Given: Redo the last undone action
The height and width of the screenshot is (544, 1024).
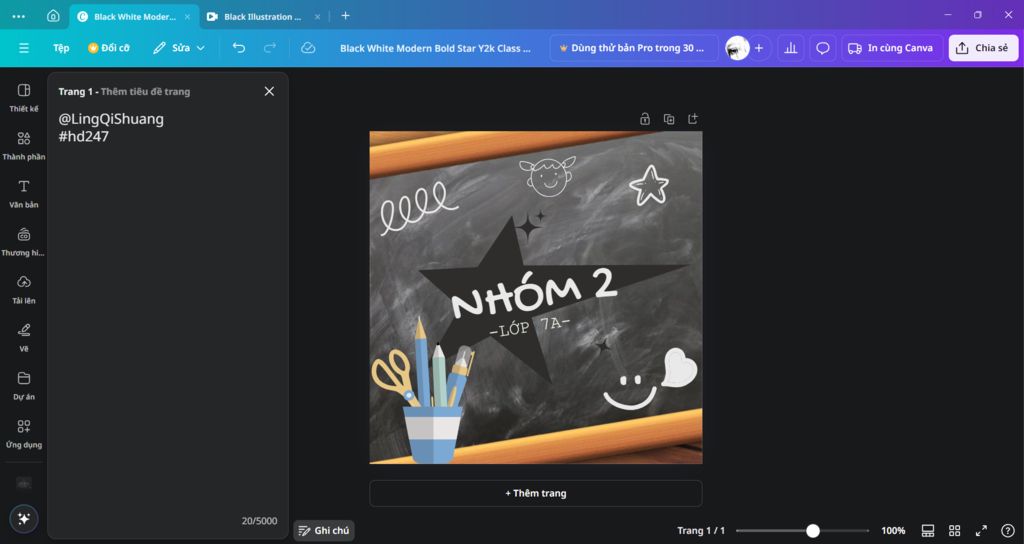Looking at the screenshot, I should pyautogui.click(x=270, y=48).
